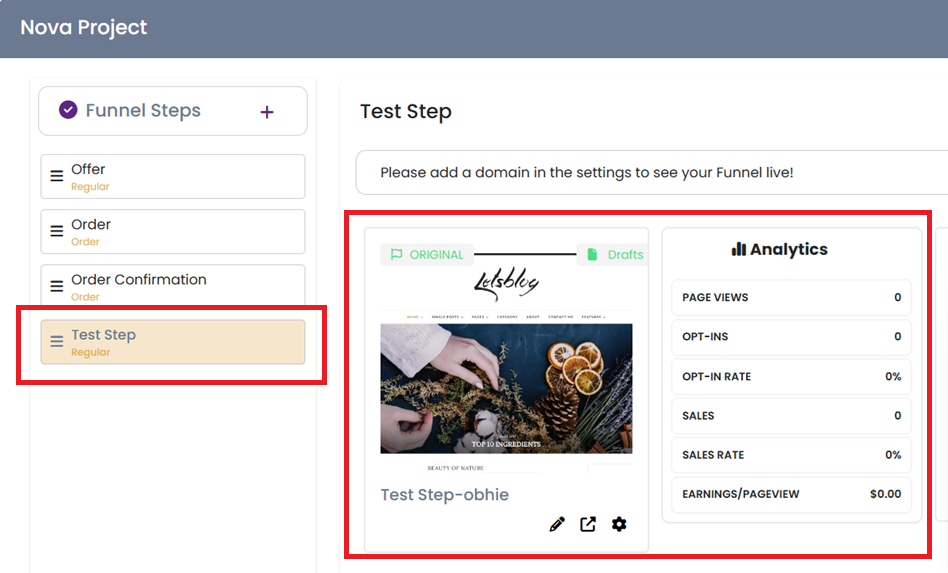Click the PAGE VIEWS analytics row
This screenshot has width=948, height=573.
click(x=791, y=297)
